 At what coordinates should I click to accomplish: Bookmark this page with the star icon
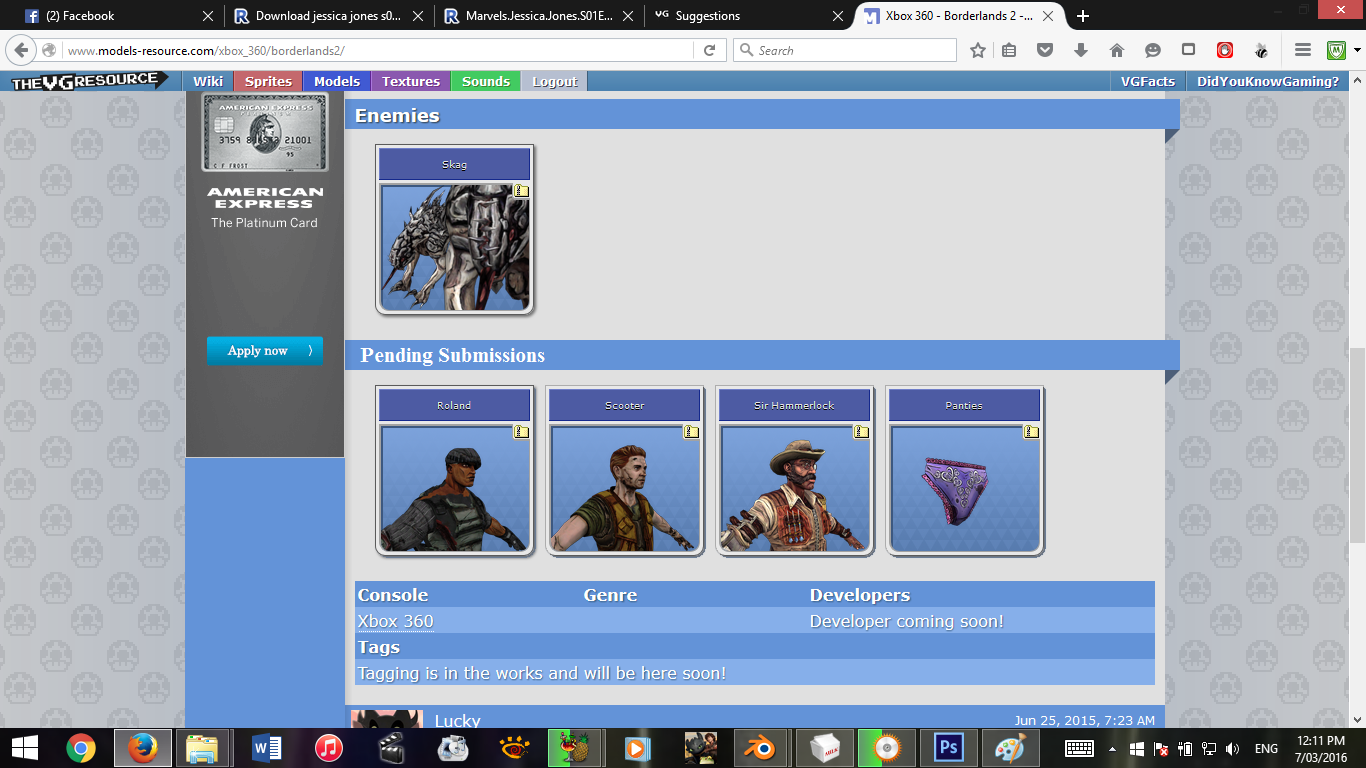coord(978,50)
